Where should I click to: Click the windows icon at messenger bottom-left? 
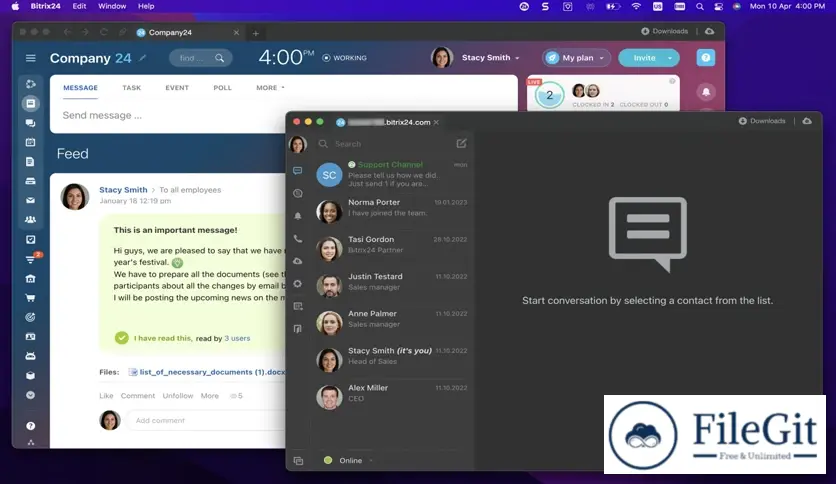(298, 461)
